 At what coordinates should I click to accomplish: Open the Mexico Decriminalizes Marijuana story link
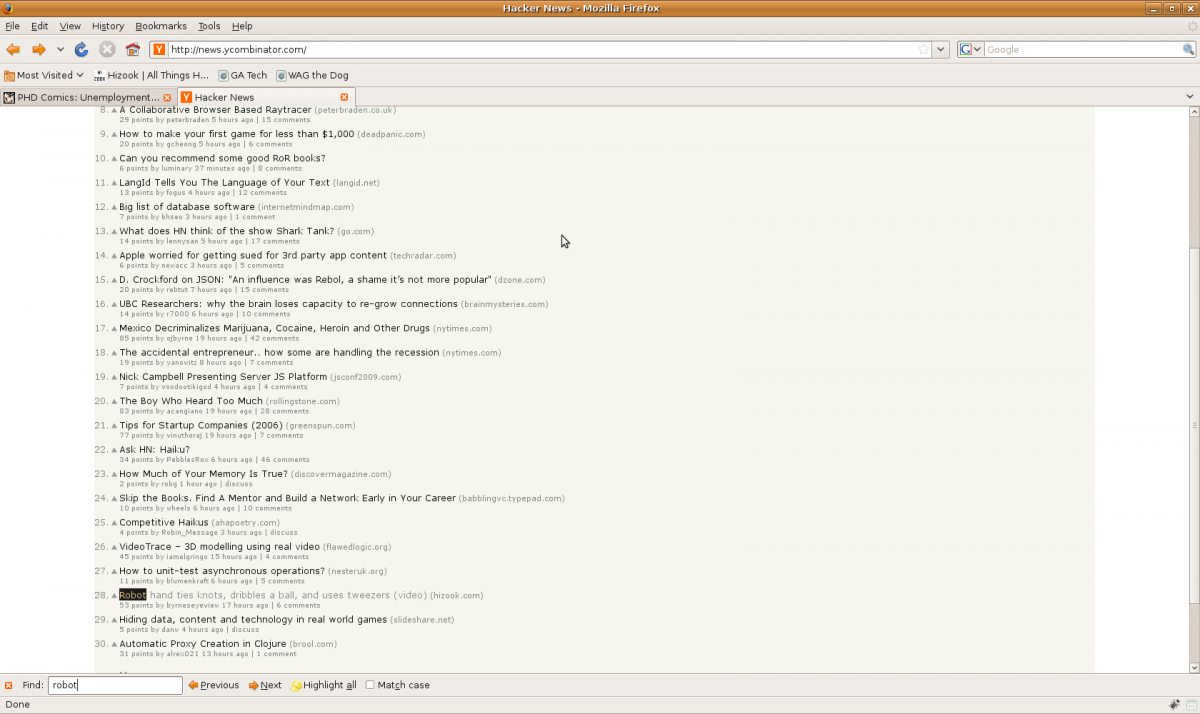[x=274, y=328]
